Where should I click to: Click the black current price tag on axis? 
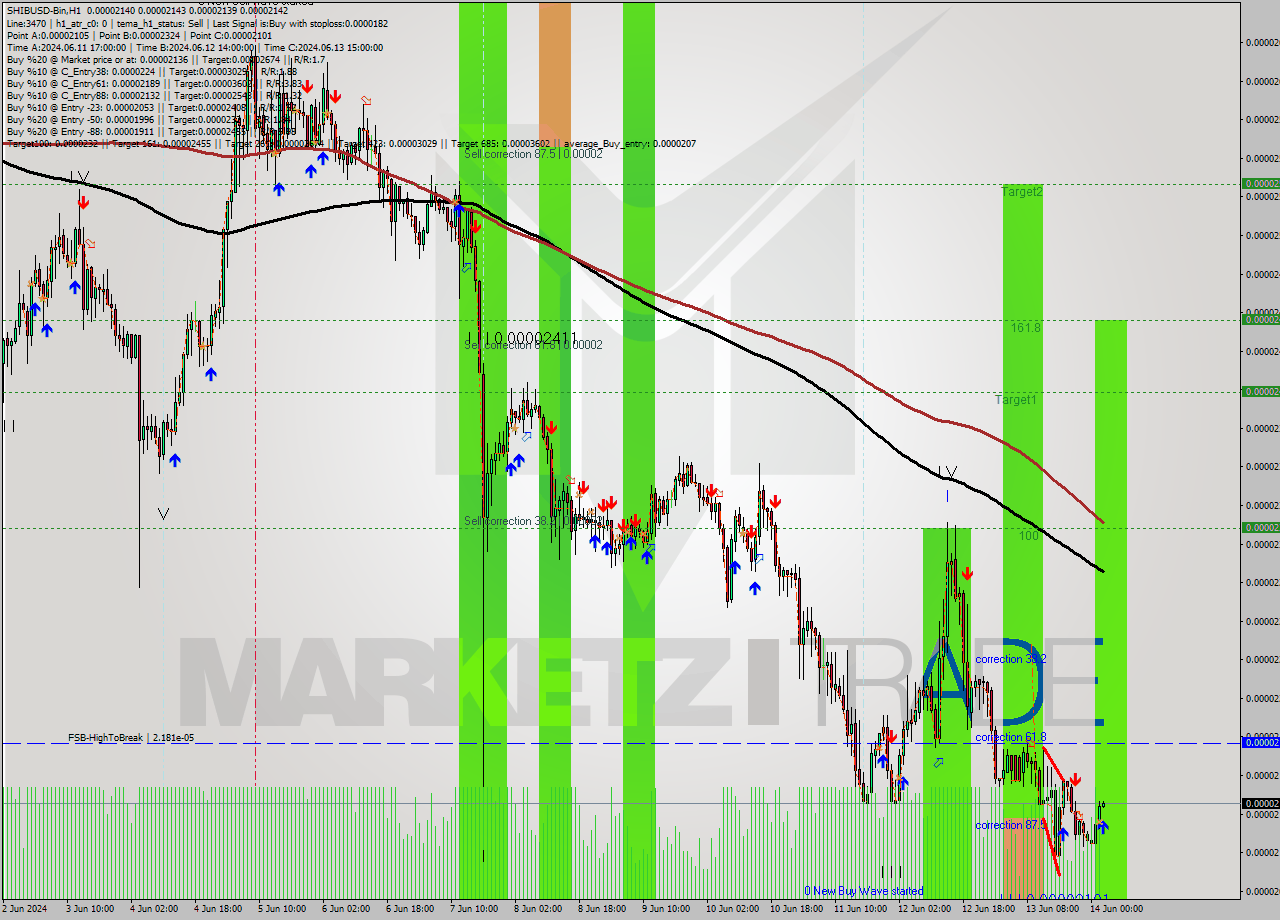pyautogui.click(x=1260, y=803)
